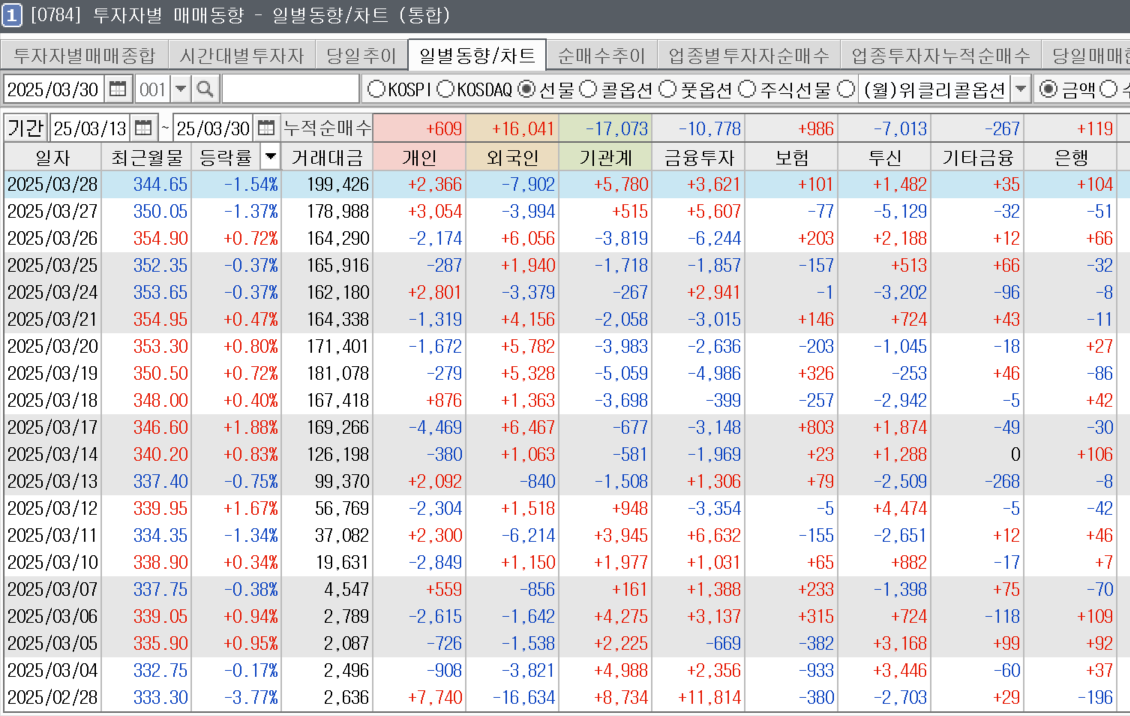Open the period end date calendar picker

point(266,128)
